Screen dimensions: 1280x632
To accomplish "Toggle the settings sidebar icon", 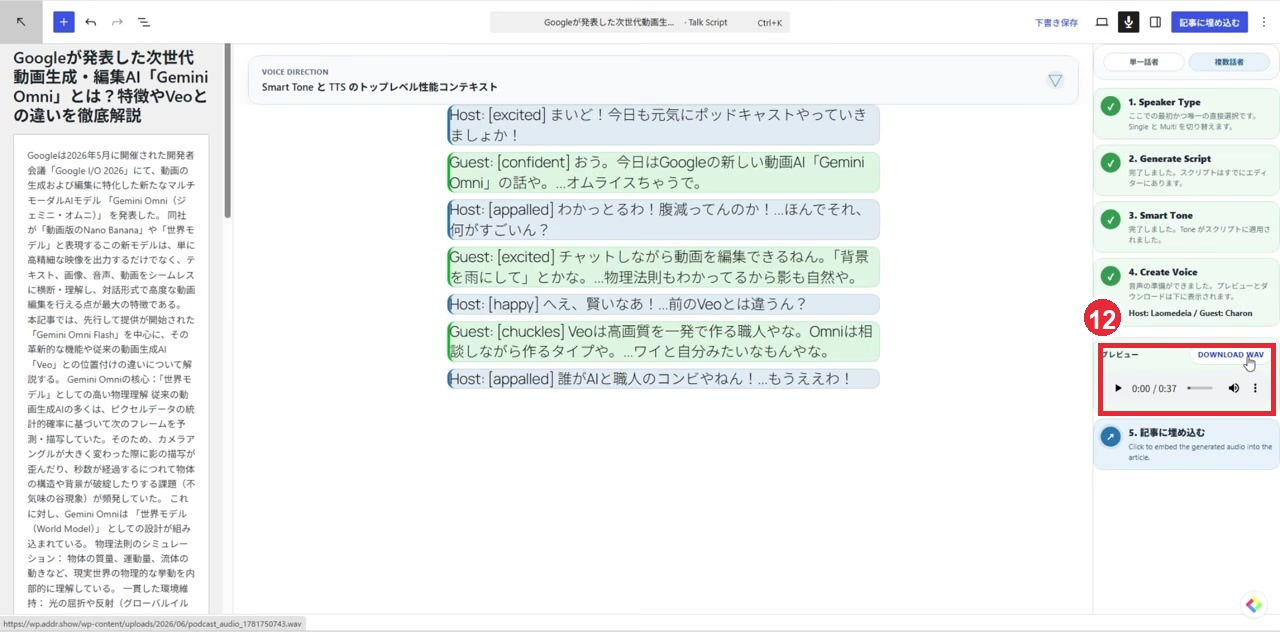I will [1155, 22].
